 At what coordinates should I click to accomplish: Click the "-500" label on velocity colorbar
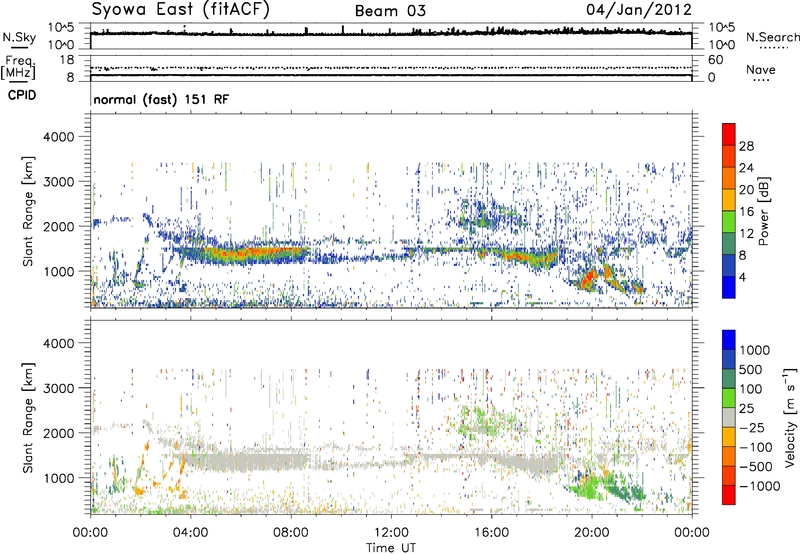(x=755, y=467)
